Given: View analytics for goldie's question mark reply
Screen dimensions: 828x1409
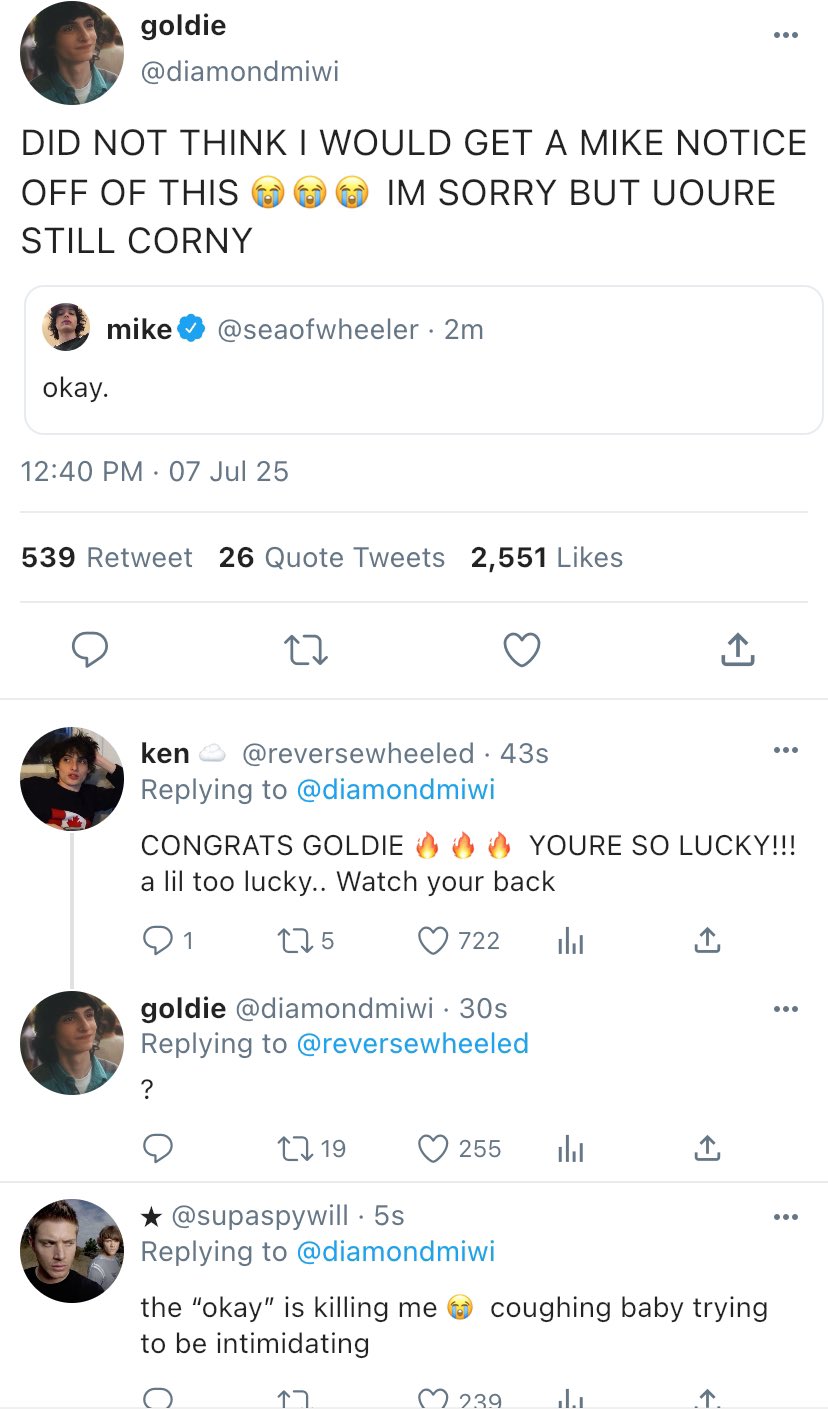Looking at the screenshot, I should tap(570, 1148).
